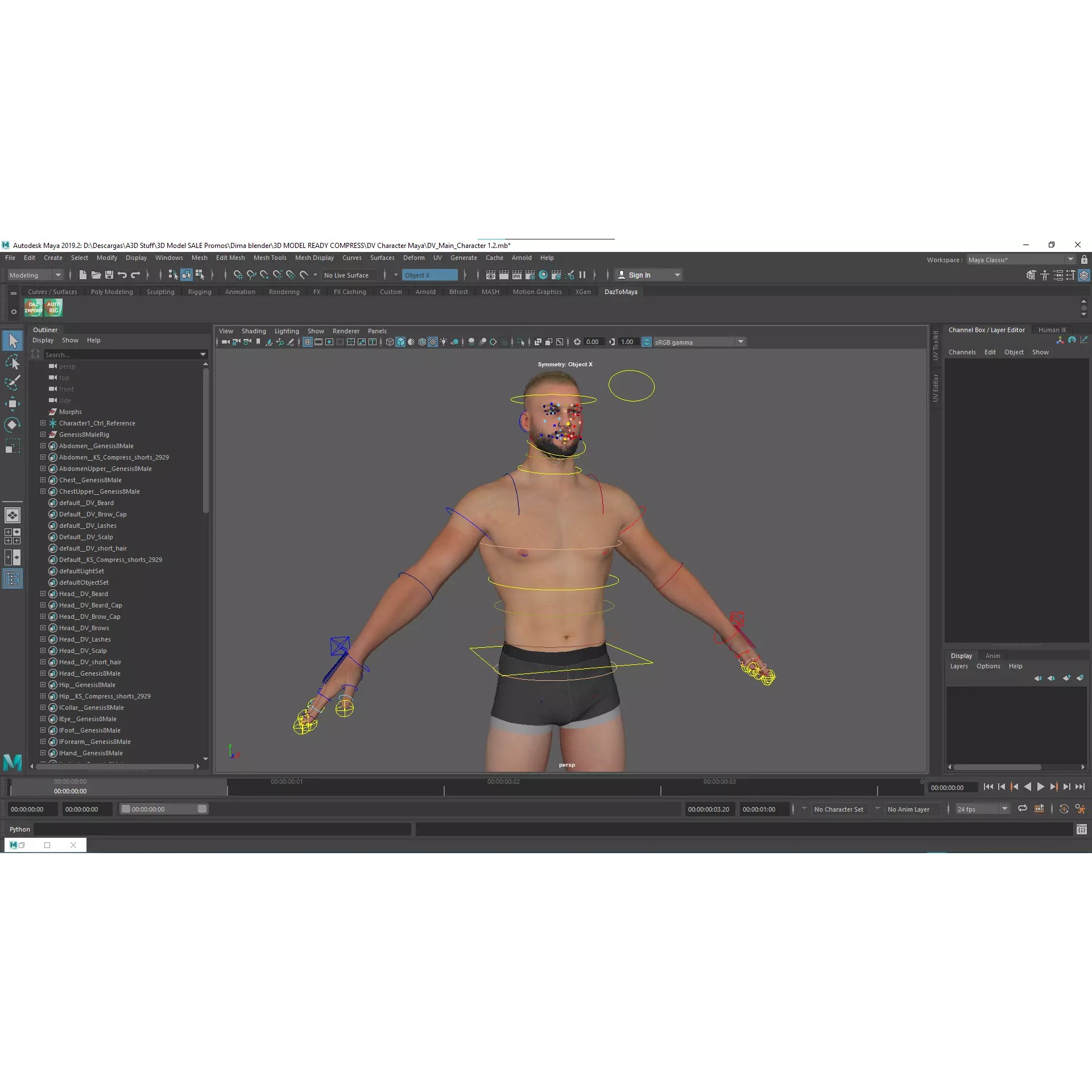Open the Mesh Tools menu
Screen dimensions: 1092x1092
point(270,258)
